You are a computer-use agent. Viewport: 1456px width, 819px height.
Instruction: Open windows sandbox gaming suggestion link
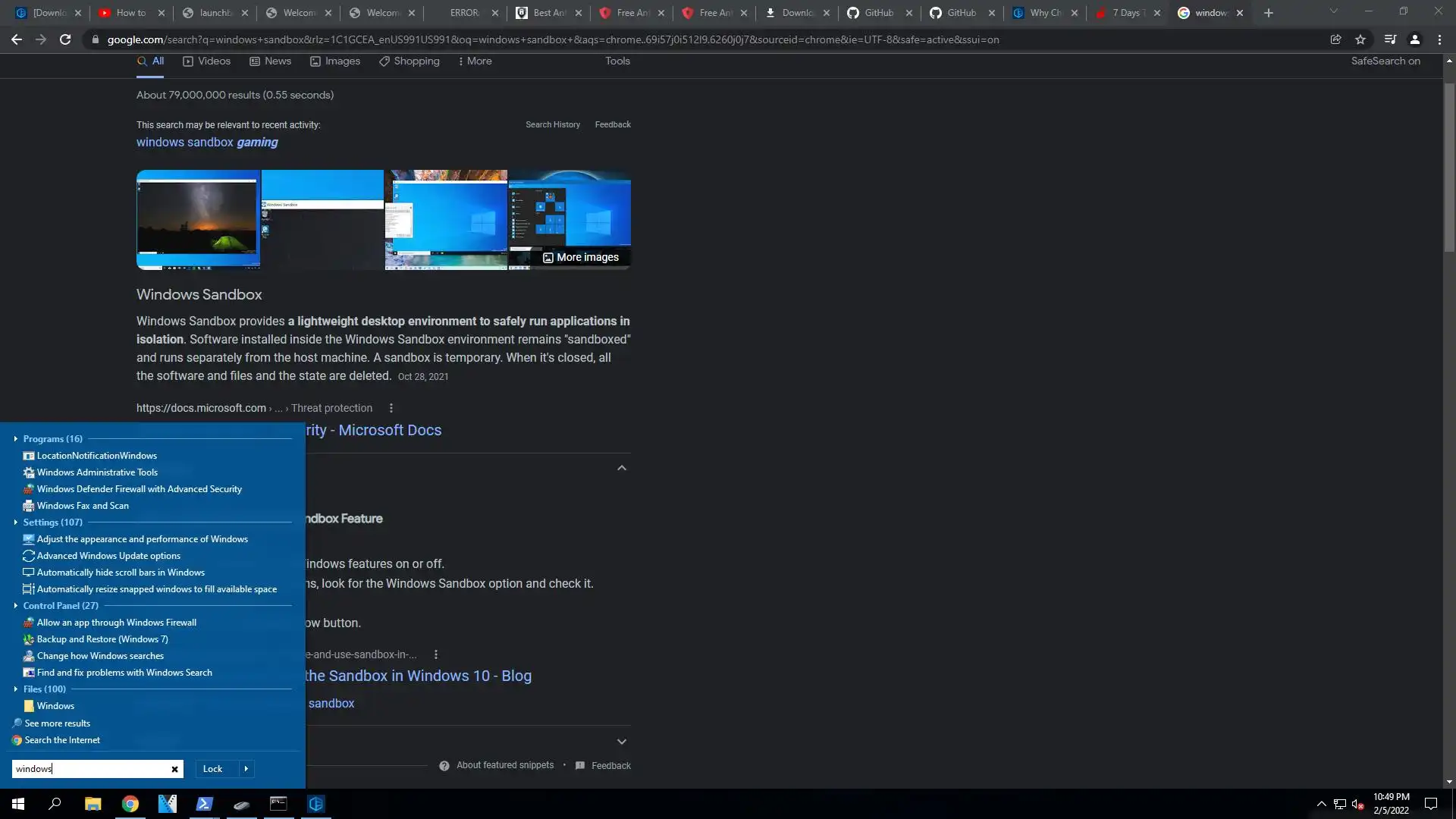207,142
